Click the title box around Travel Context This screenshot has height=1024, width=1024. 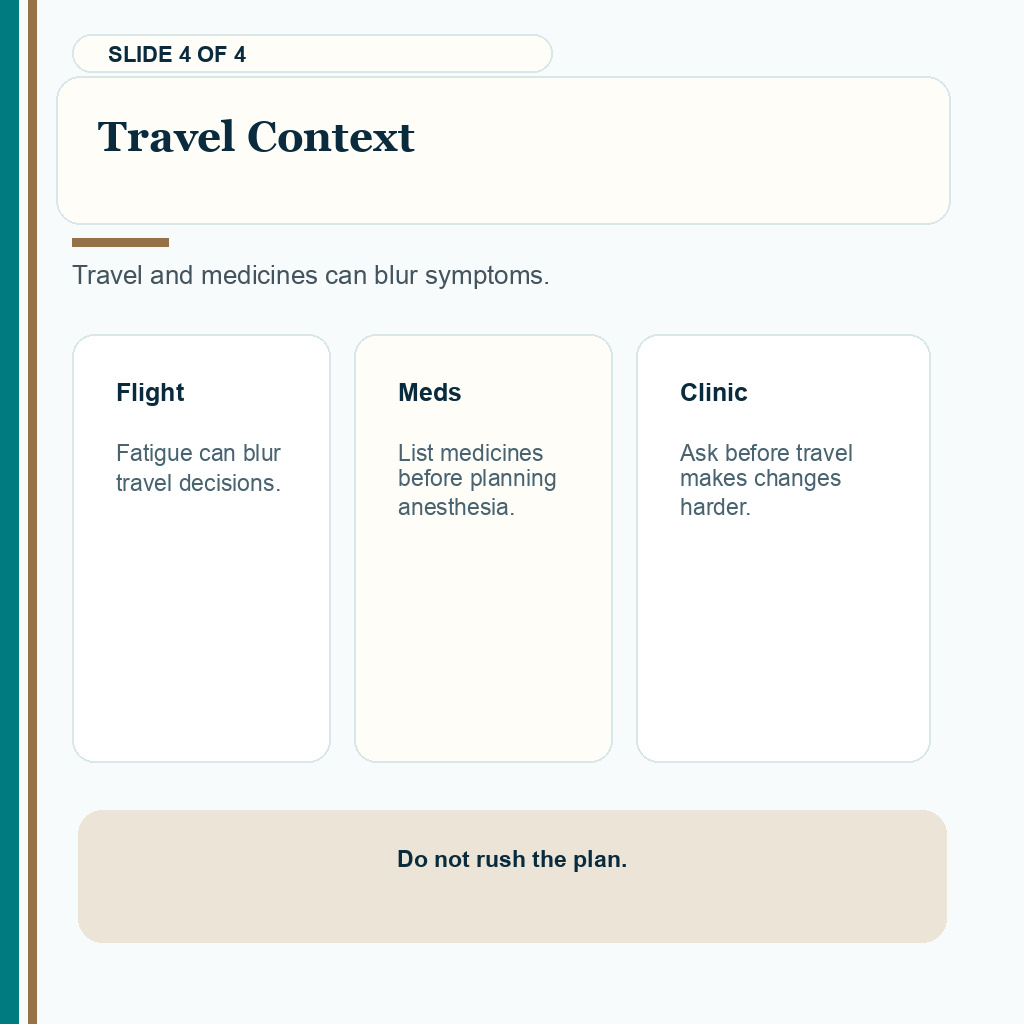point(503,150)
